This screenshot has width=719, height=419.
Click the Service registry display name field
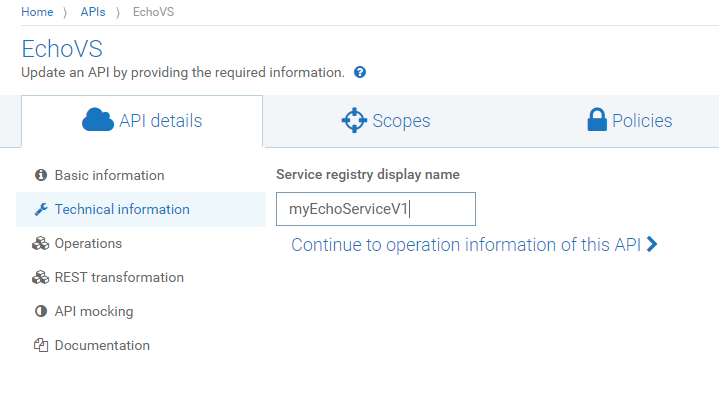coord(375,209)
